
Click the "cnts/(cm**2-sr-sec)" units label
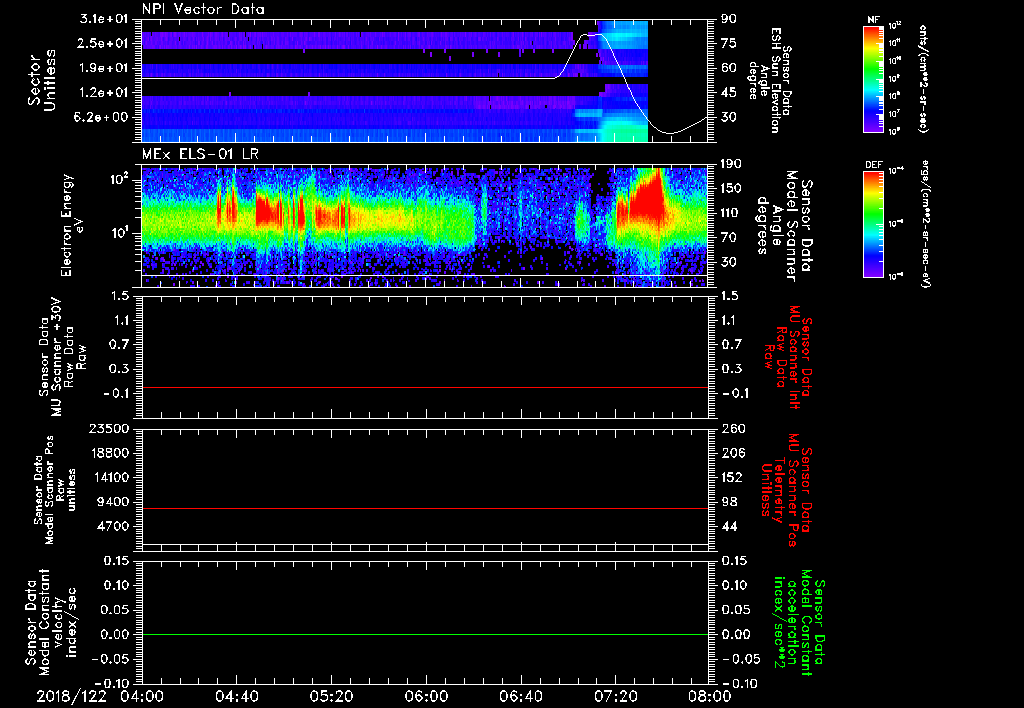pos(923,78)
